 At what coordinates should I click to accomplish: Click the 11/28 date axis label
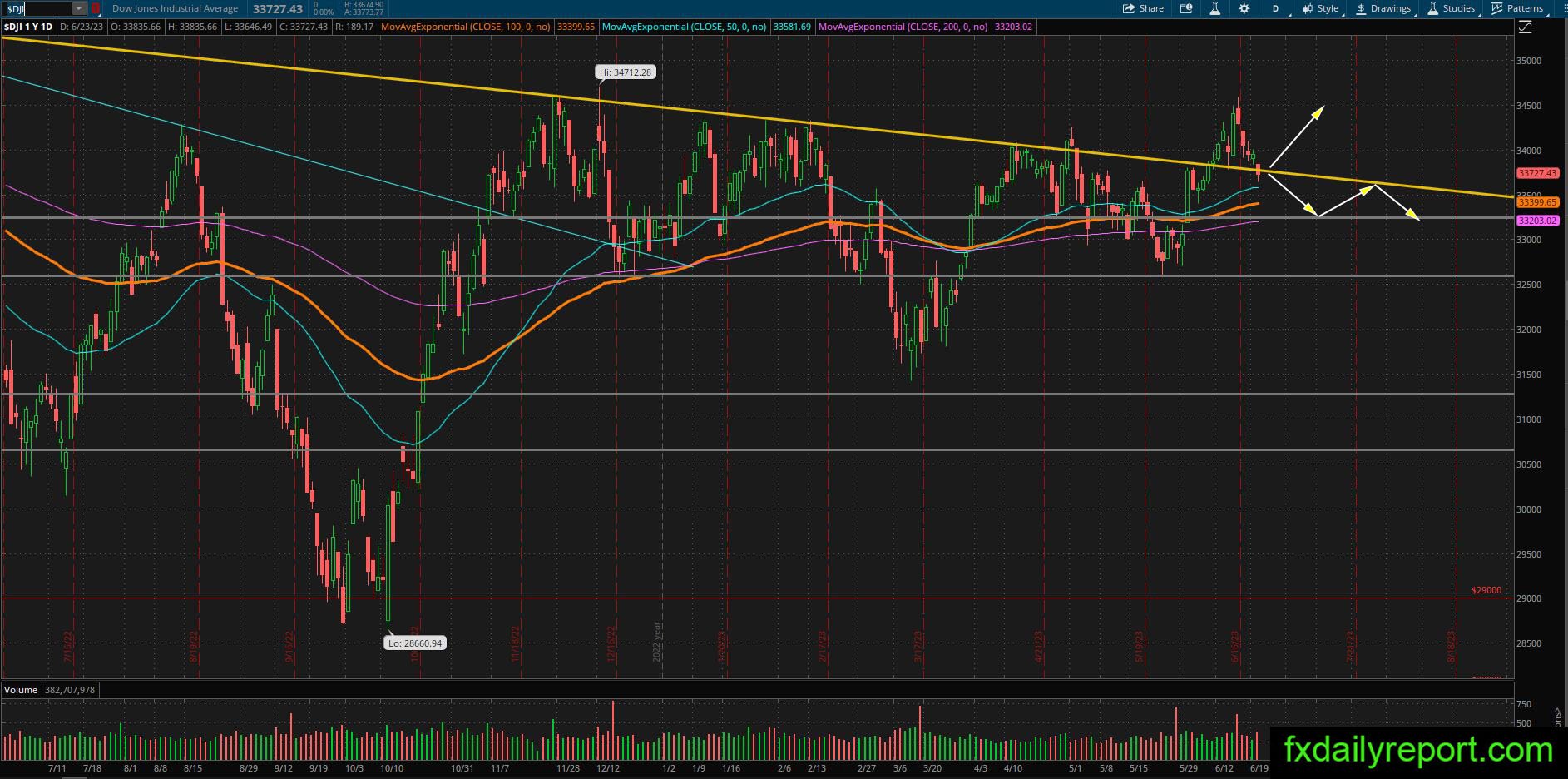pos(568,768)
